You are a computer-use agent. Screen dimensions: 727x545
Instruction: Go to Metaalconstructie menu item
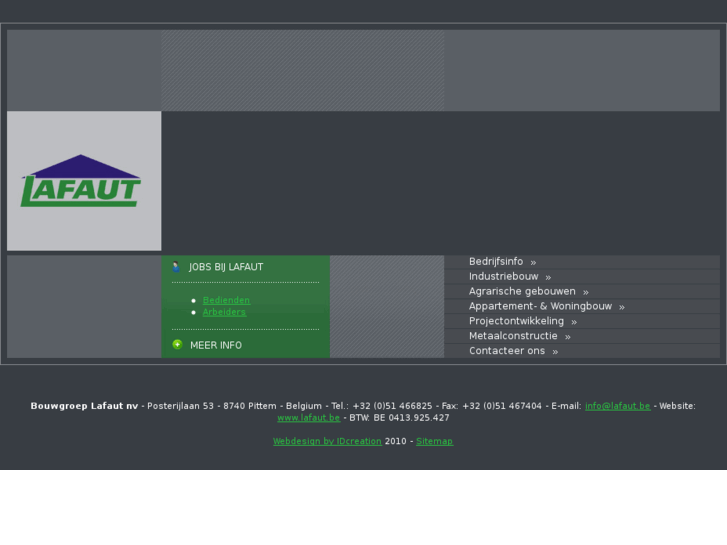click(513, 336)
